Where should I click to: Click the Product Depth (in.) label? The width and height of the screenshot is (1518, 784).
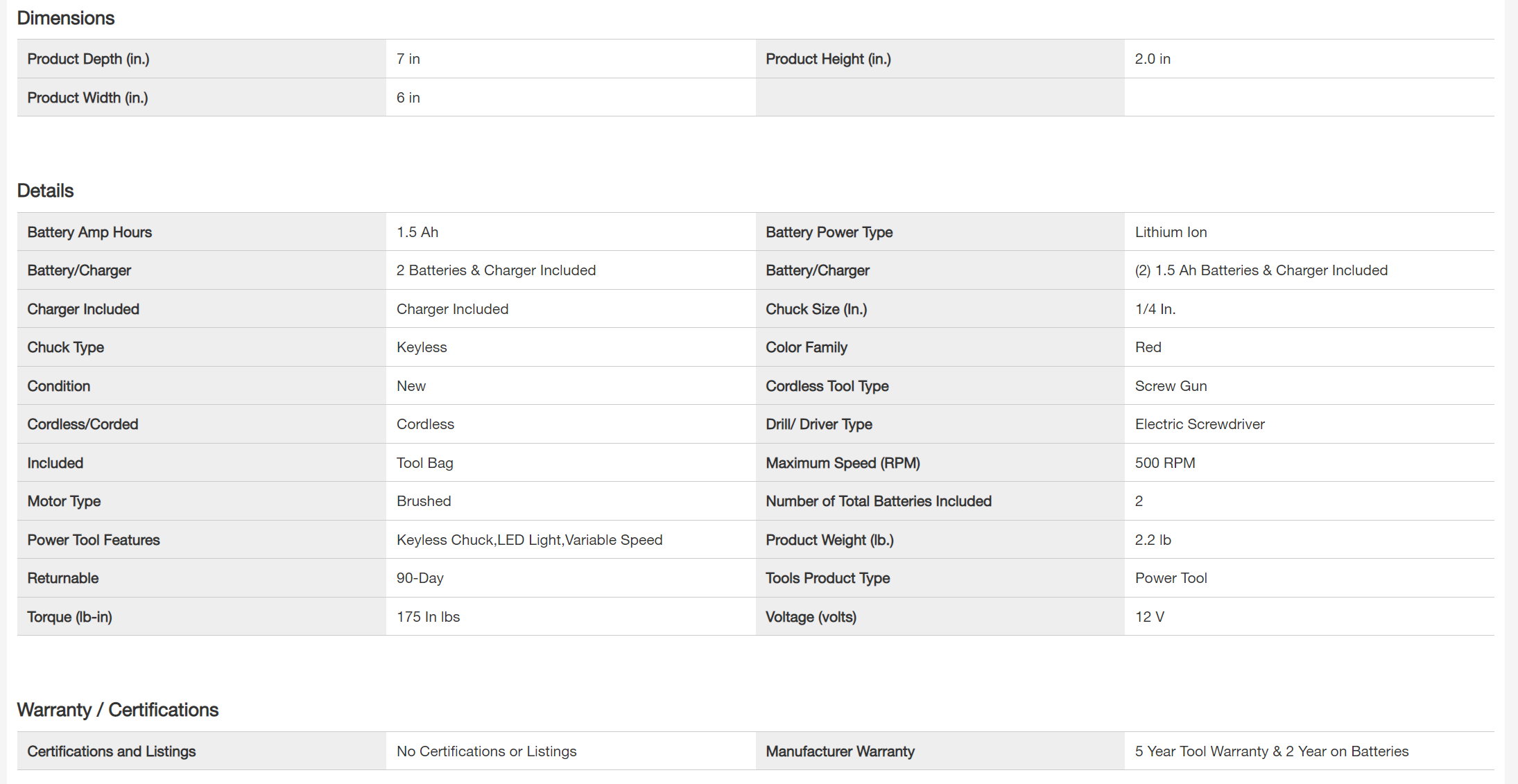[x=88, y=59]
